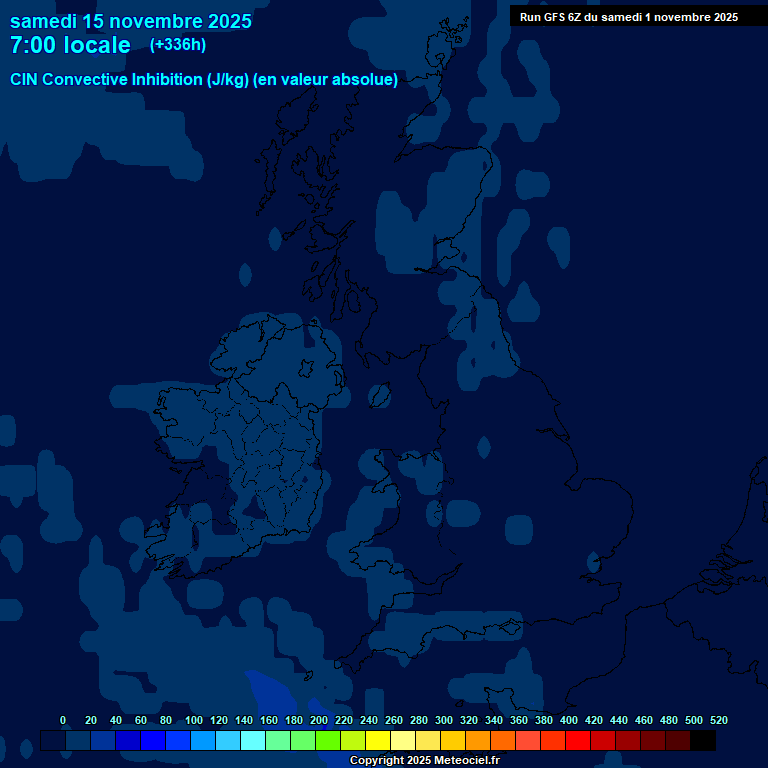Image resolution: width=768 pixels, height=768 pixels.
Task: Click the legend value label 0
Action: (63, 720)
